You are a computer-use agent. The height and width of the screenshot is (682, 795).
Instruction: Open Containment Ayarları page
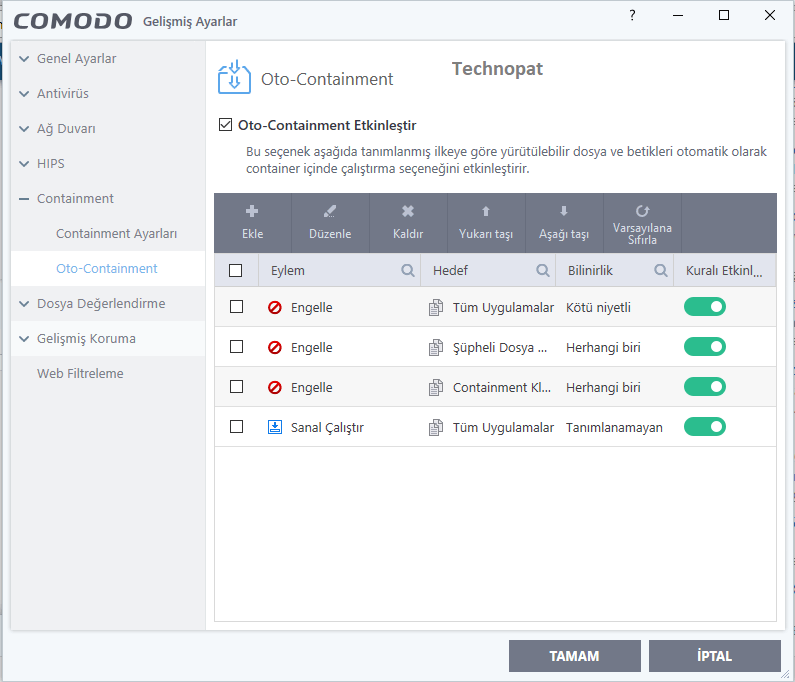(116, 233)
